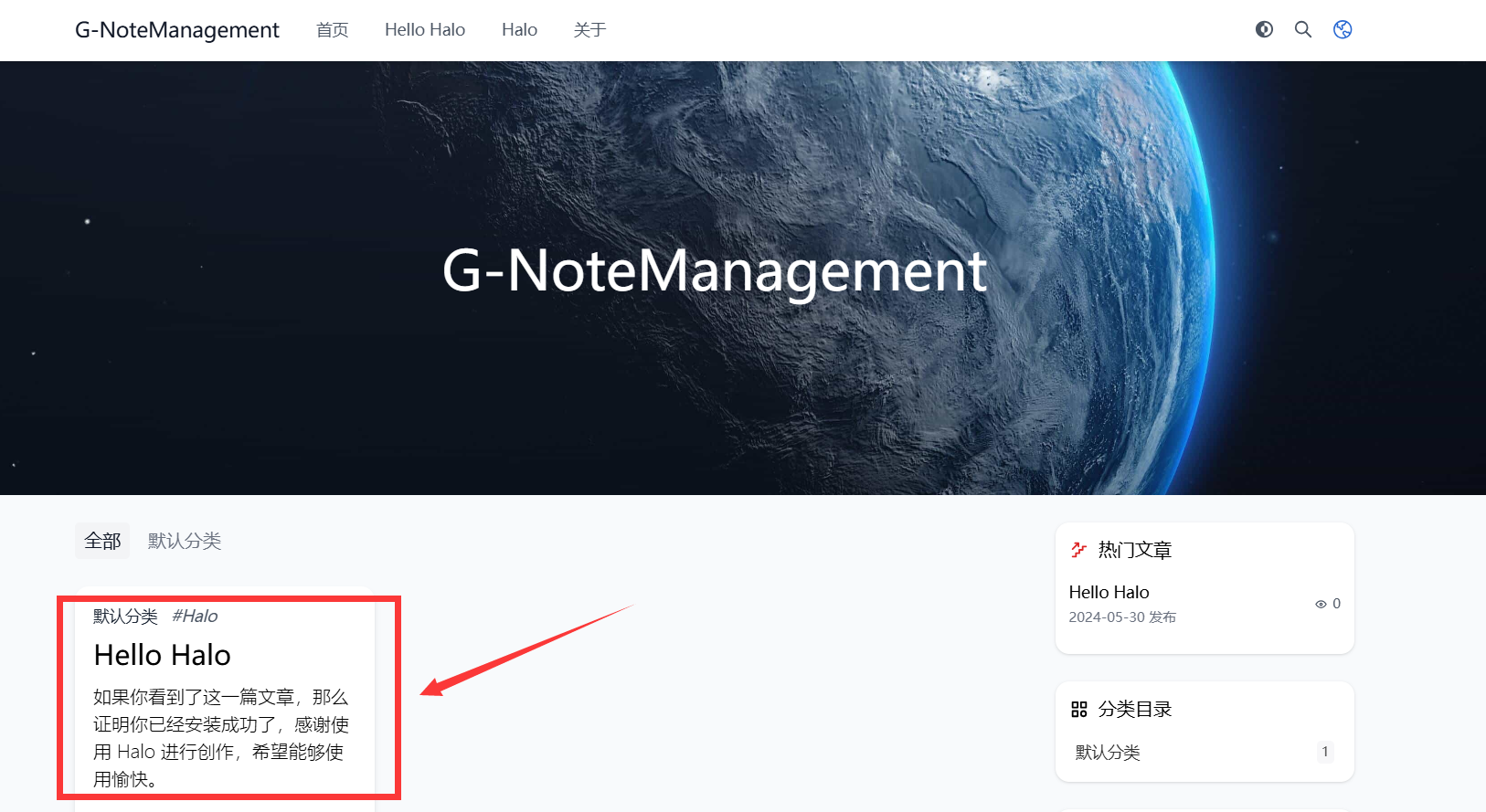
Task: Click the count badge 1 beside 默认分类
Action: pyautogui.click(x=1325, y=752)
